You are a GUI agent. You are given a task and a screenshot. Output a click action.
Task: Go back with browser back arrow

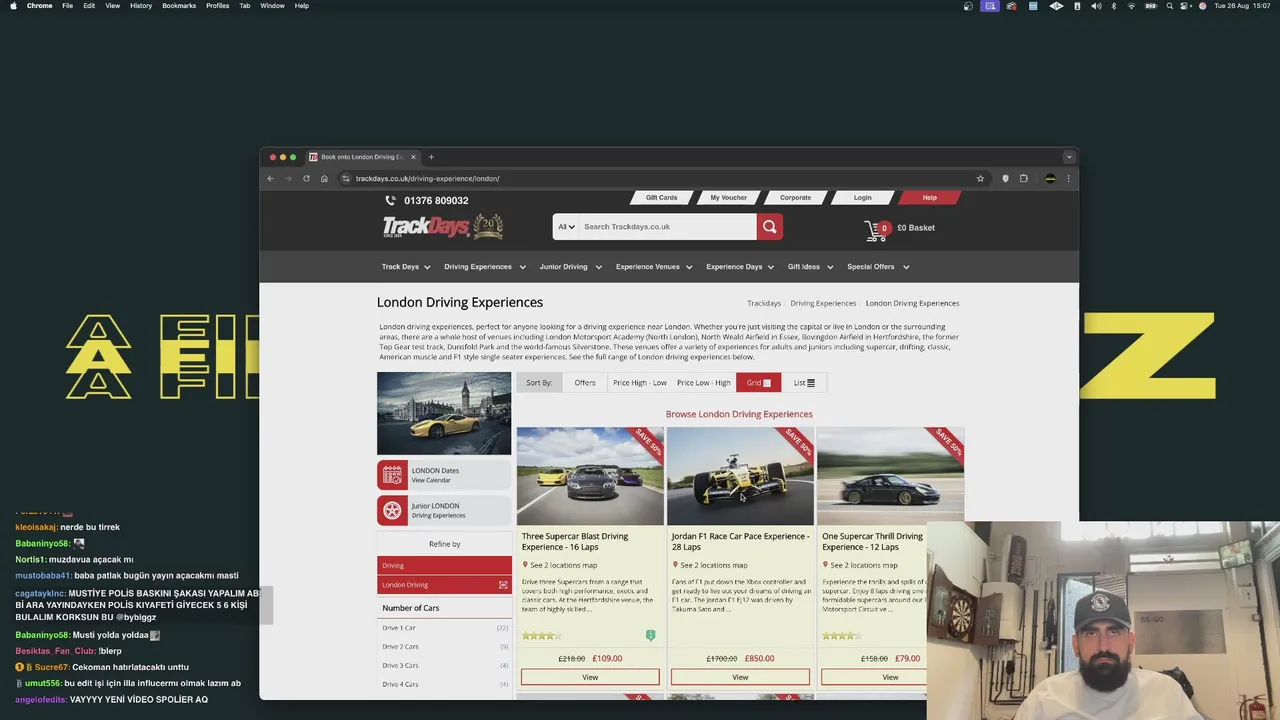pos(270,178)
